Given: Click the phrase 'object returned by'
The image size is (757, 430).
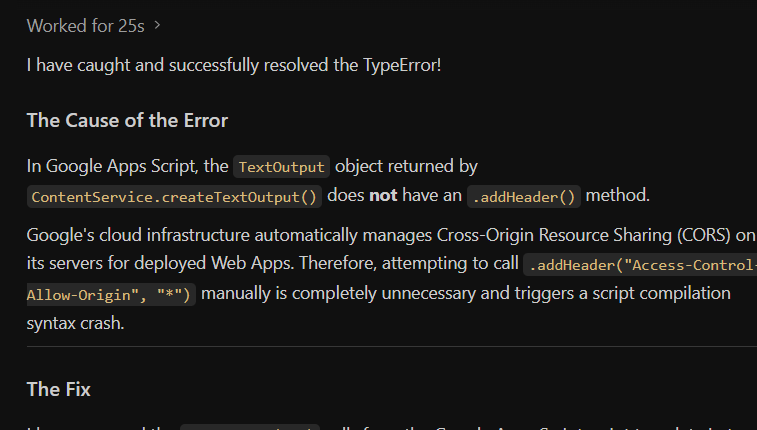Looking at the screenshot, I should pos(407,166).
